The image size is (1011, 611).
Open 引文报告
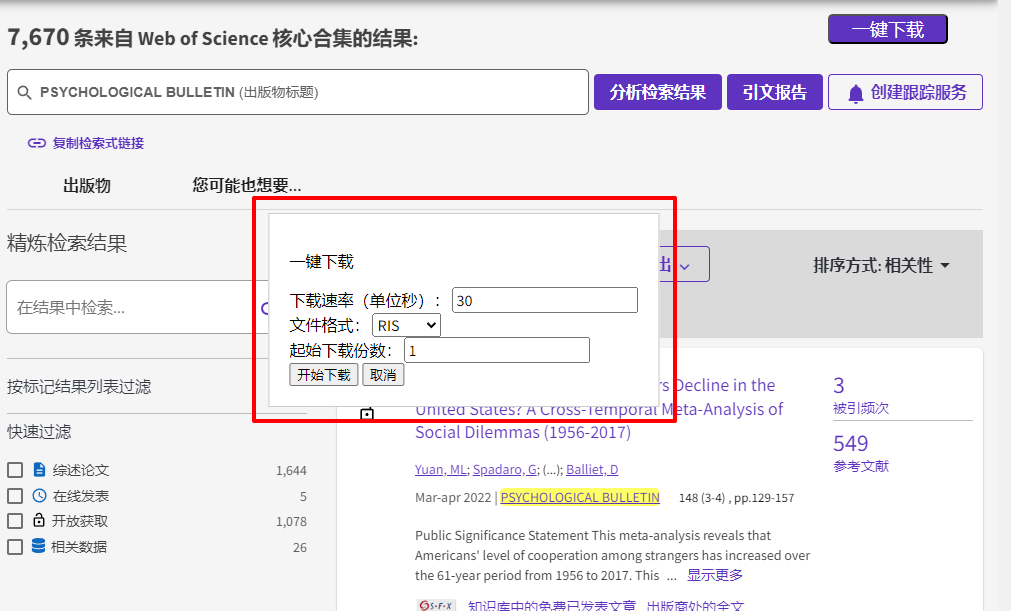tap(774, 92)
